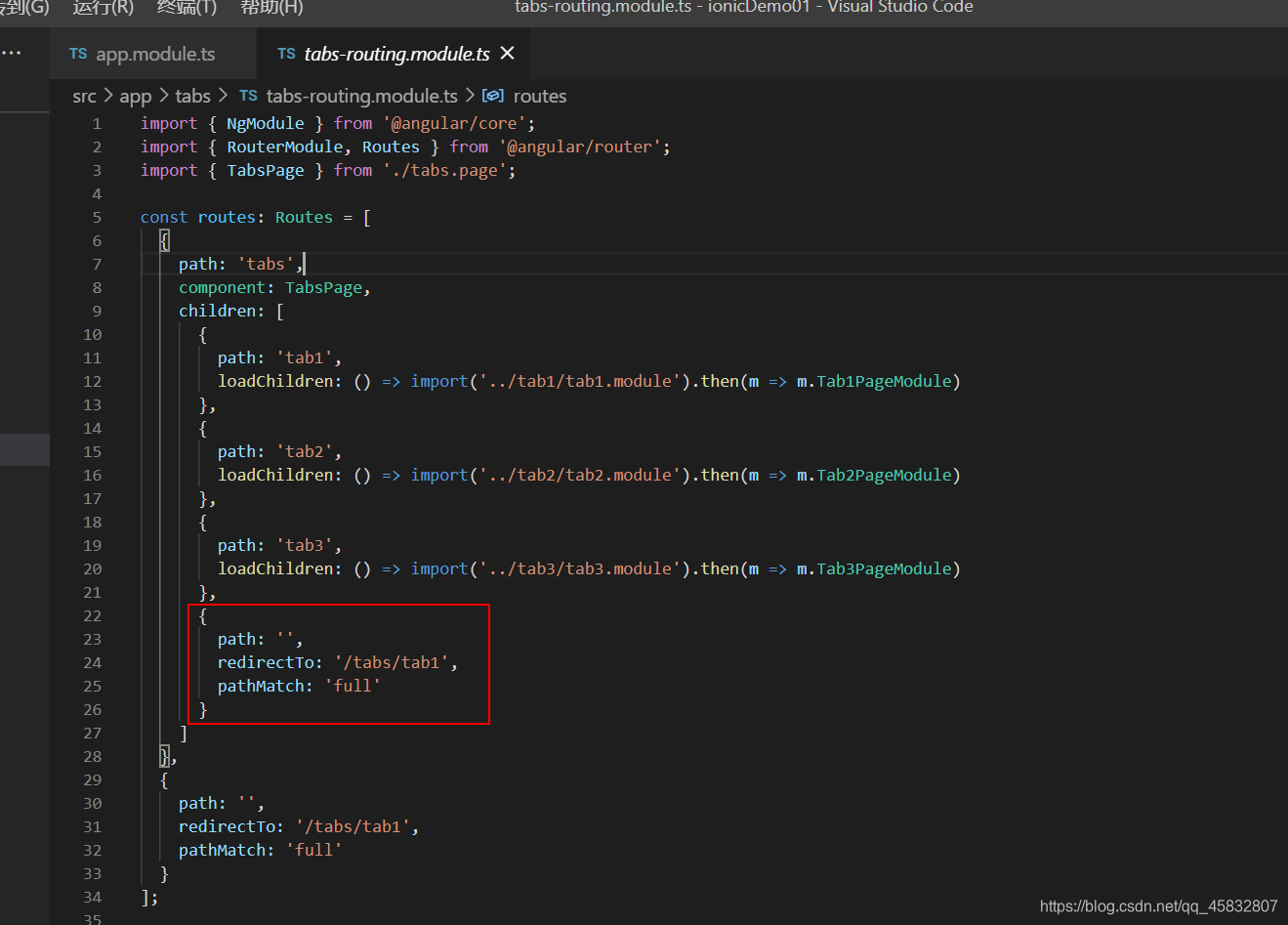Click '../tab2/tab2.module' import string

(580, 475)
